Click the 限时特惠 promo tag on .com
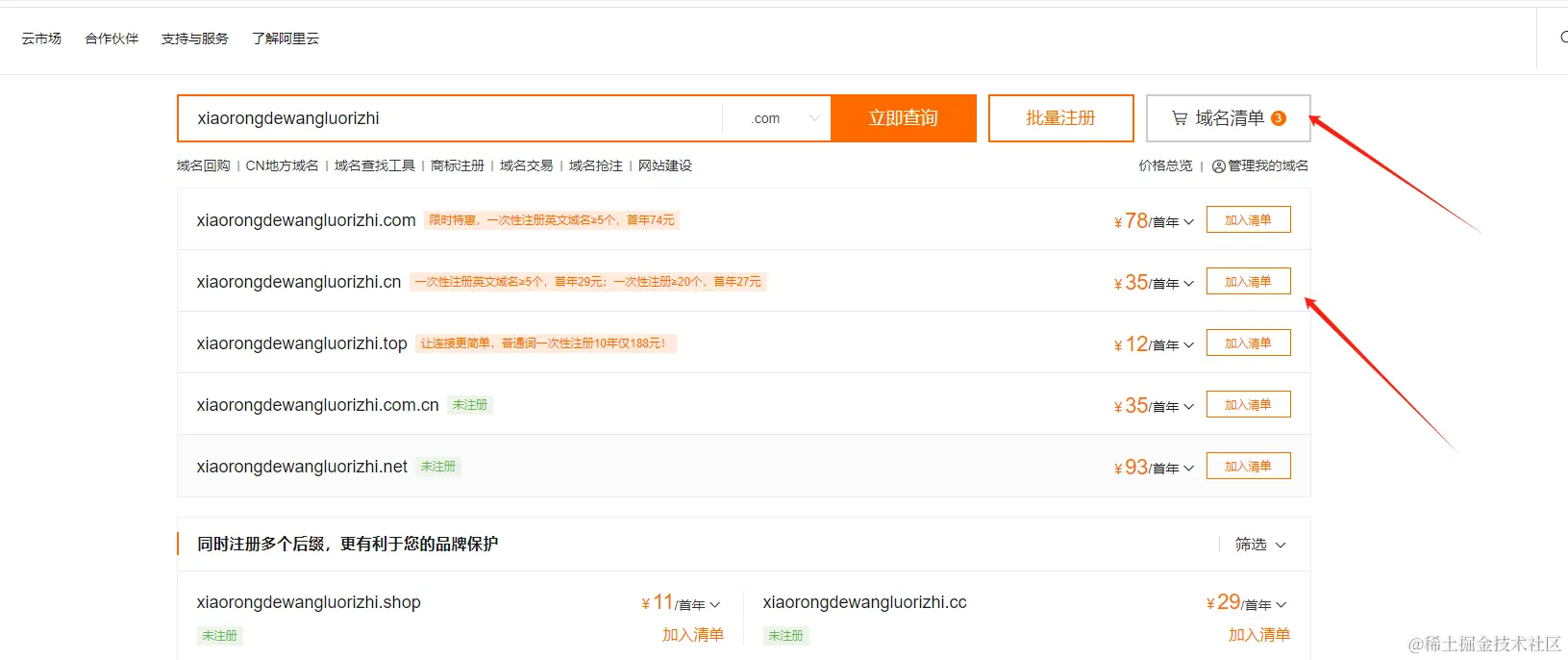The height and width of the screenshot is (660, 1568). pyautogui.click(x=552, y=220)
